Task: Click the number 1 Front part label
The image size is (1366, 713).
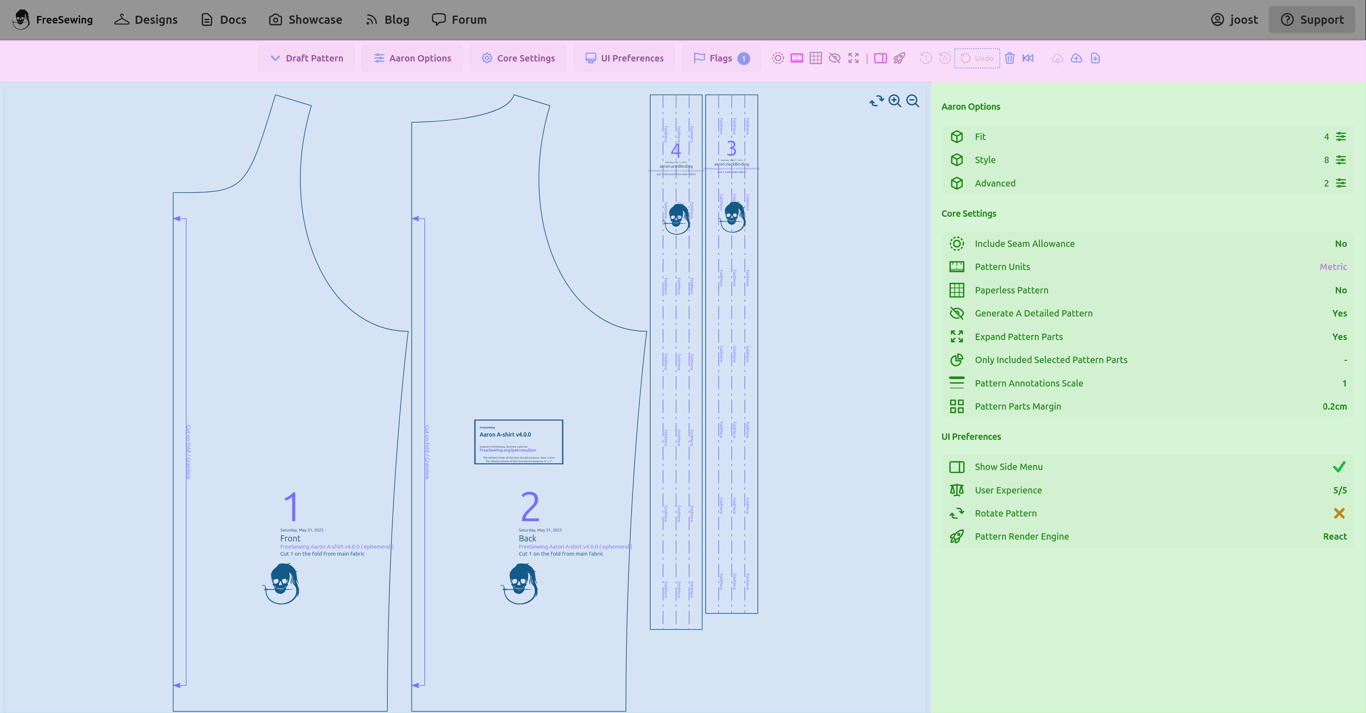Action: (x=291, y=507)
